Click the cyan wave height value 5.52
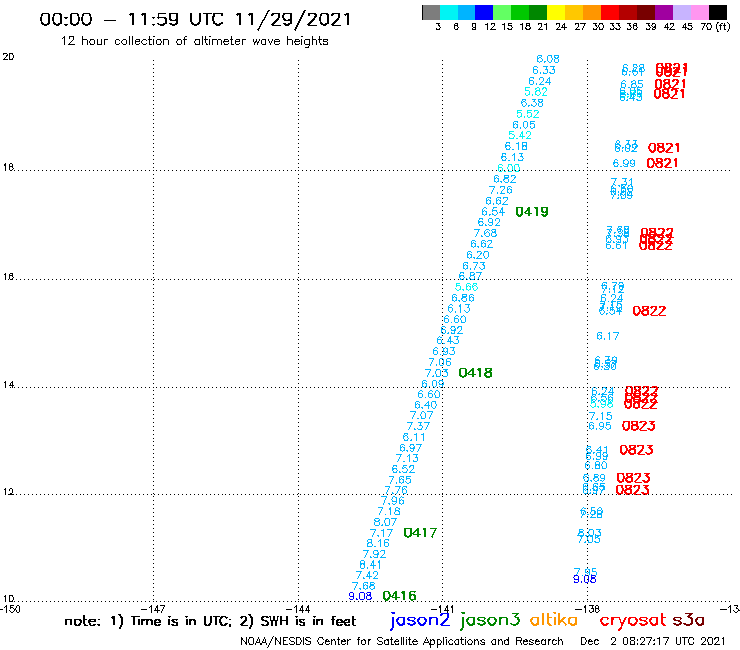740x650 pixels. coord(528,114)
